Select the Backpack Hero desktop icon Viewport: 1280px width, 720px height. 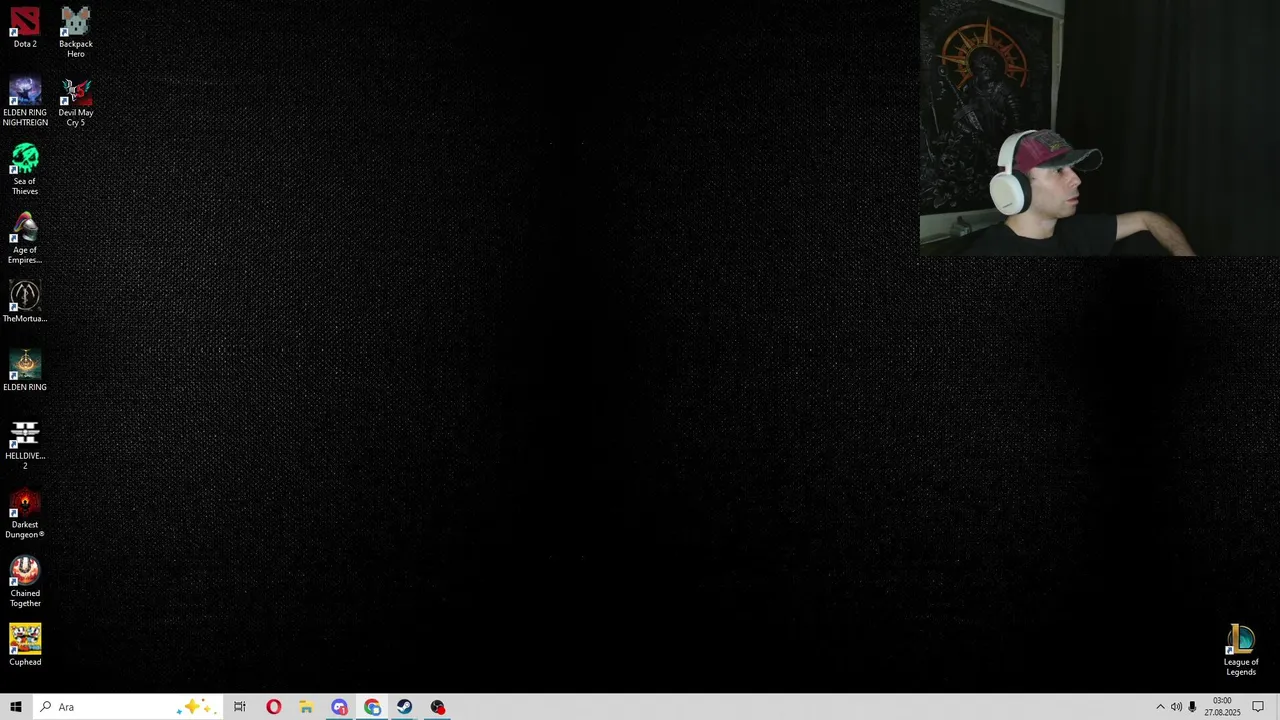76,32
